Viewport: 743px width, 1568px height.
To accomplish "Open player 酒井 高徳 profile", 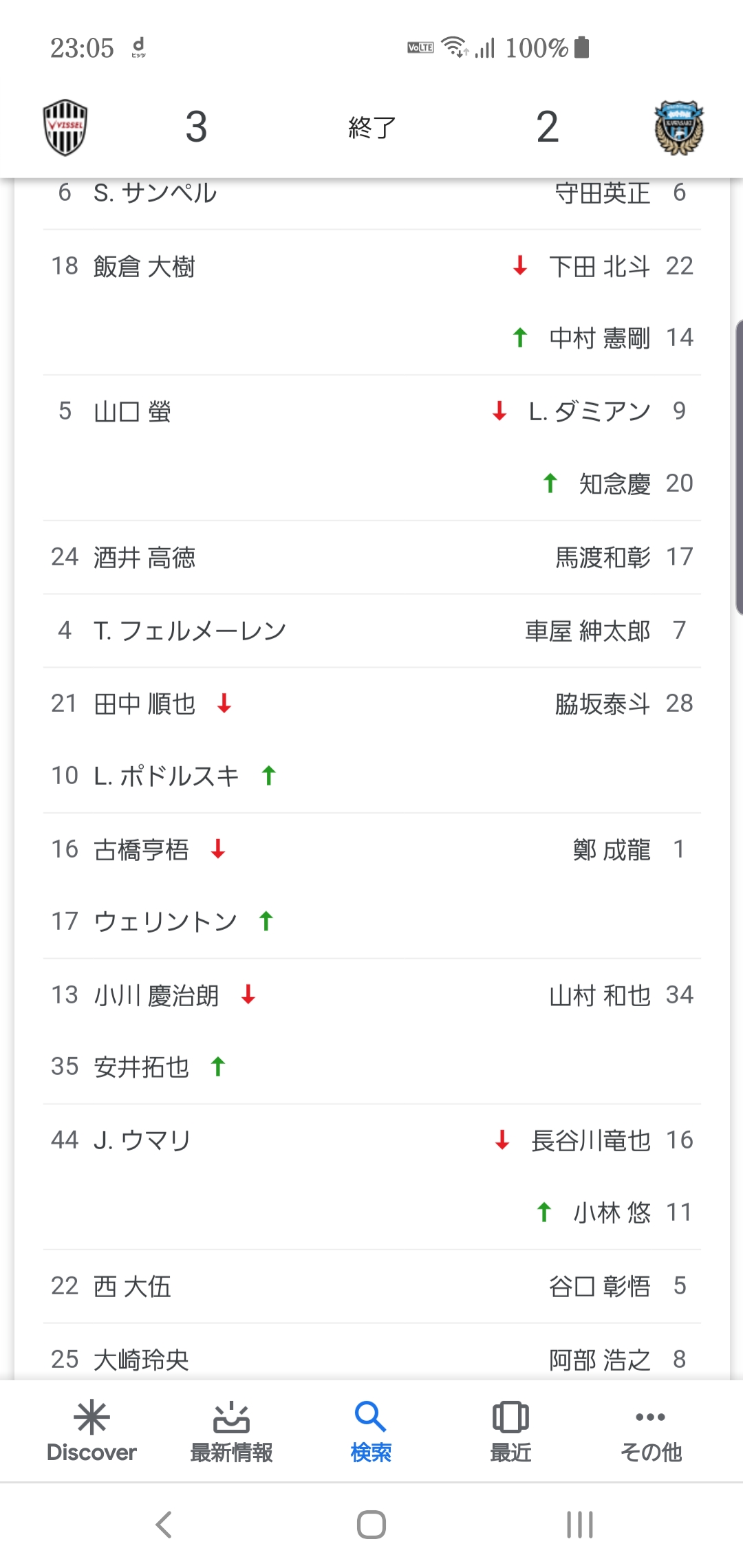I will click(x=144, y=557).
